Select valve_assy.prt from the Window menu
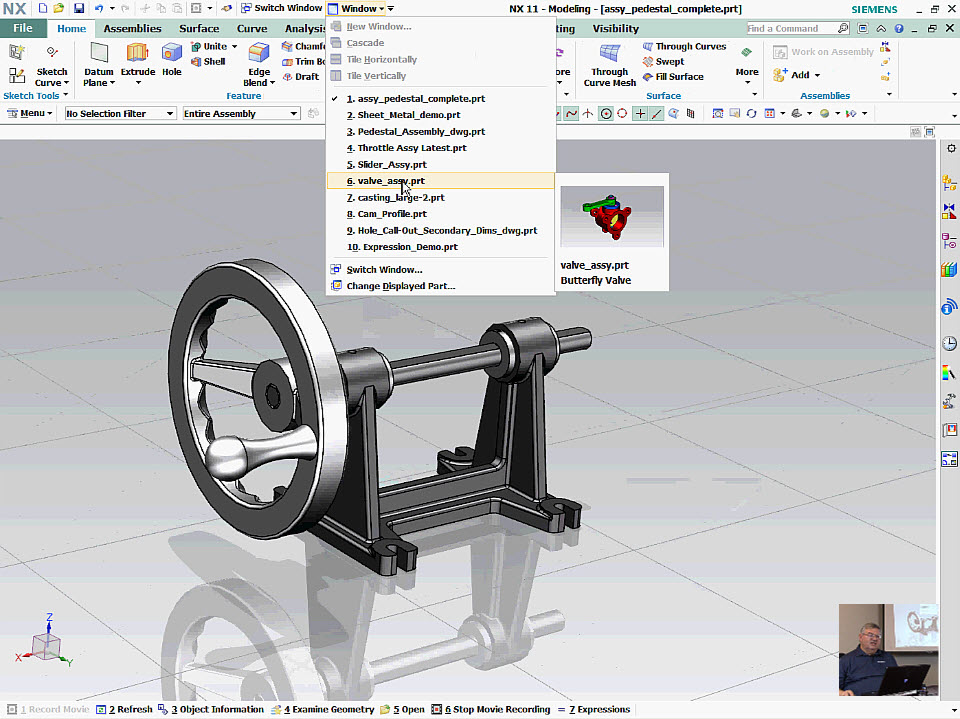 tap(391, 181)
